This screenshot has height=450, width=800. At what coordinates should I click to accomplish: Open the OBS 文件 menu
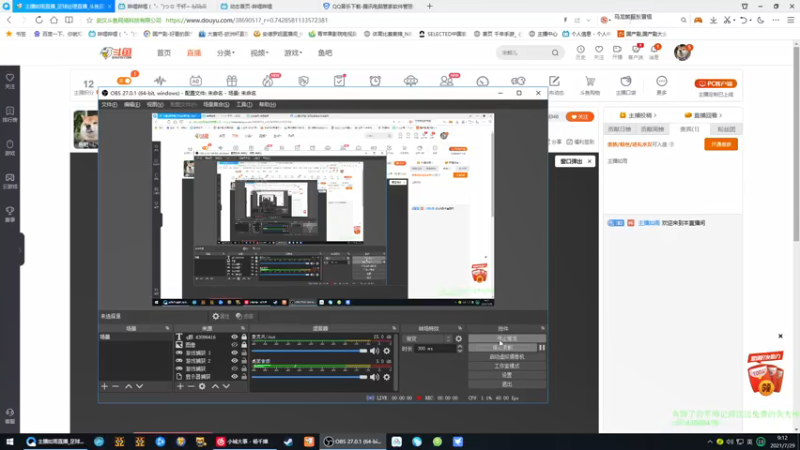click(x=109, y=105)
